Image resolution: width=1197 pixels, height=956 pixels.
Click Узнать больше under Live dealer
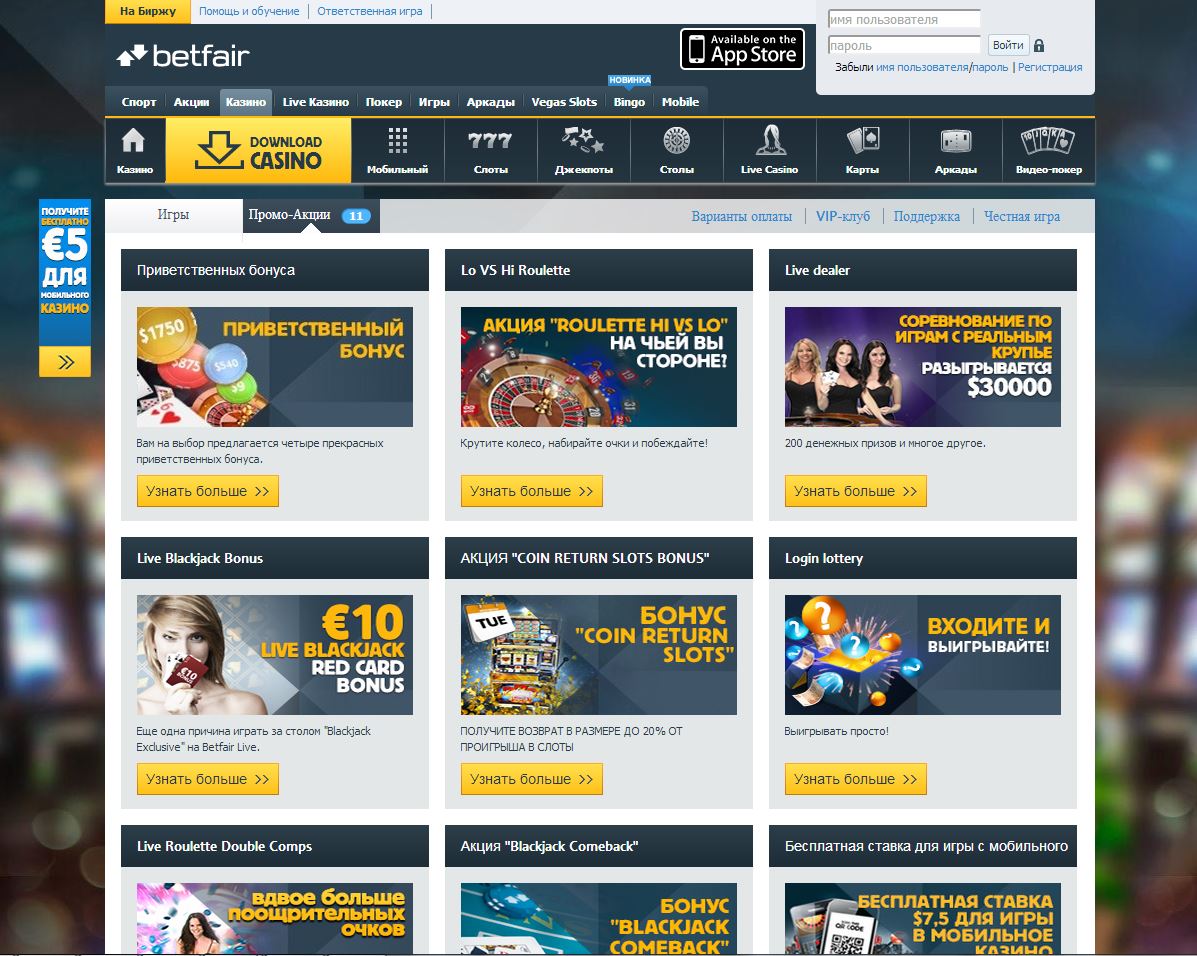point(856,491)
